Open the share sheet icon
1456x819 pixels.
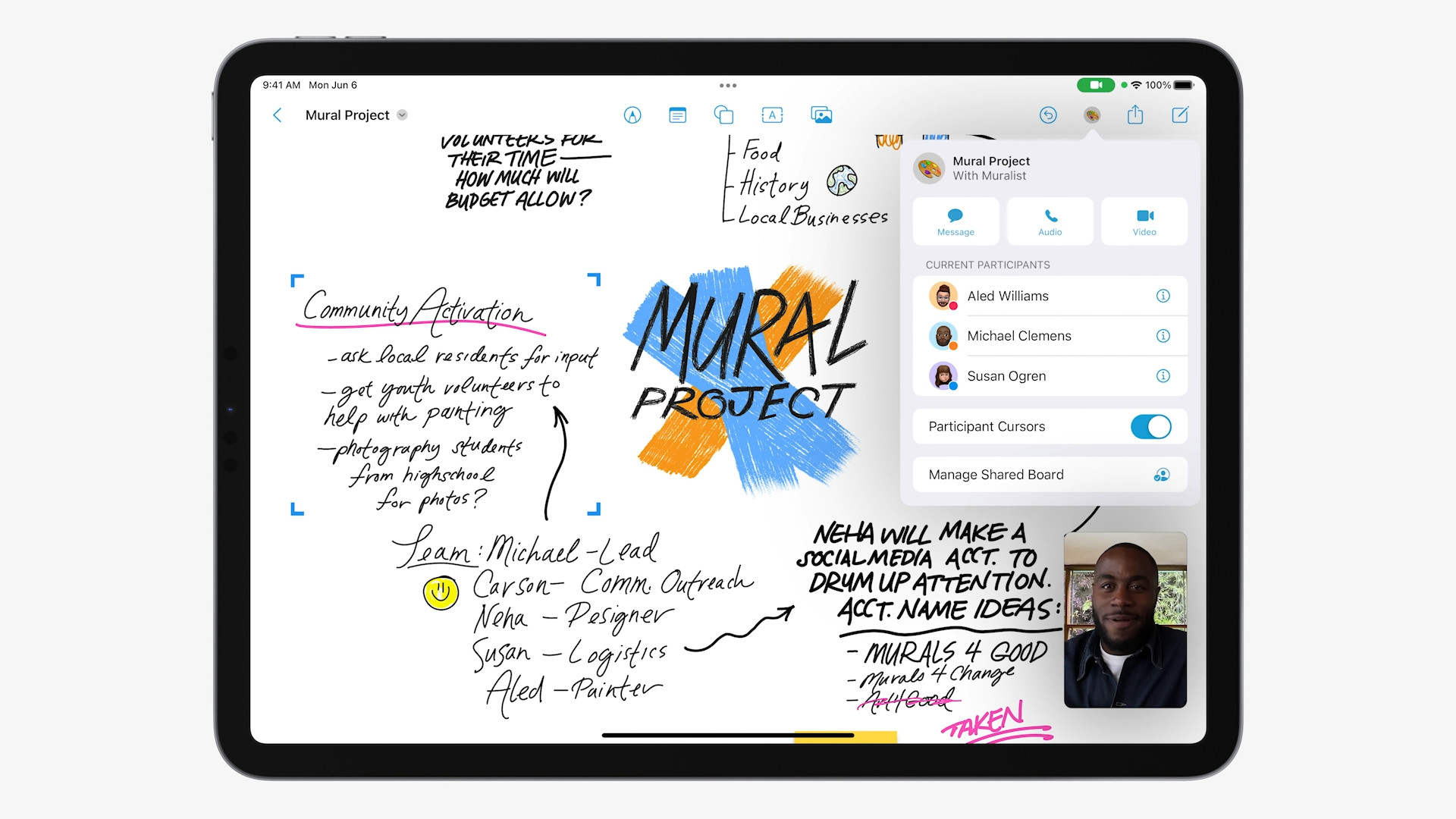pyautogui.click(x=1134, y=115)
